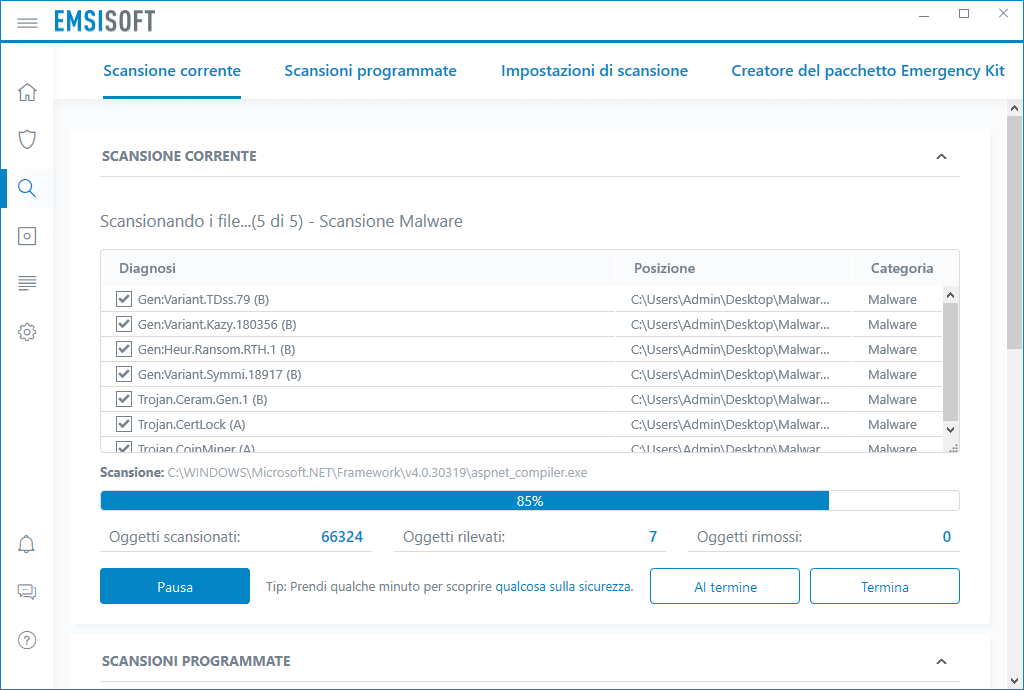
Task: Open the Protection shield icon
Action: 27,139
